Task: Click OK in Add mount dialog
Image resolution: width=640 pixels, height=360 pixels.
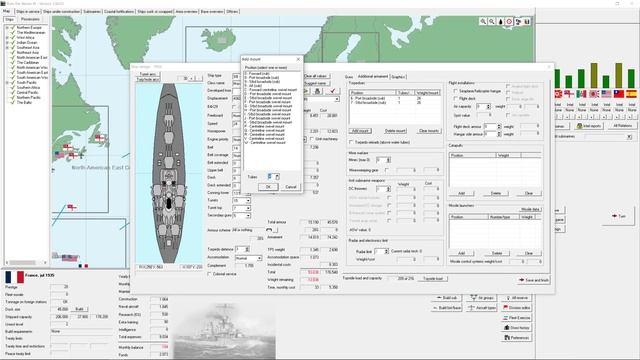Action: (x=268, y=187)
